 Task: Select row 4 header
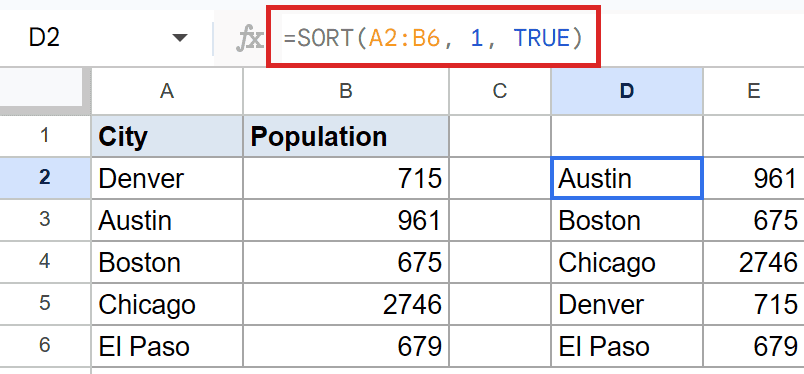(45, 262)
